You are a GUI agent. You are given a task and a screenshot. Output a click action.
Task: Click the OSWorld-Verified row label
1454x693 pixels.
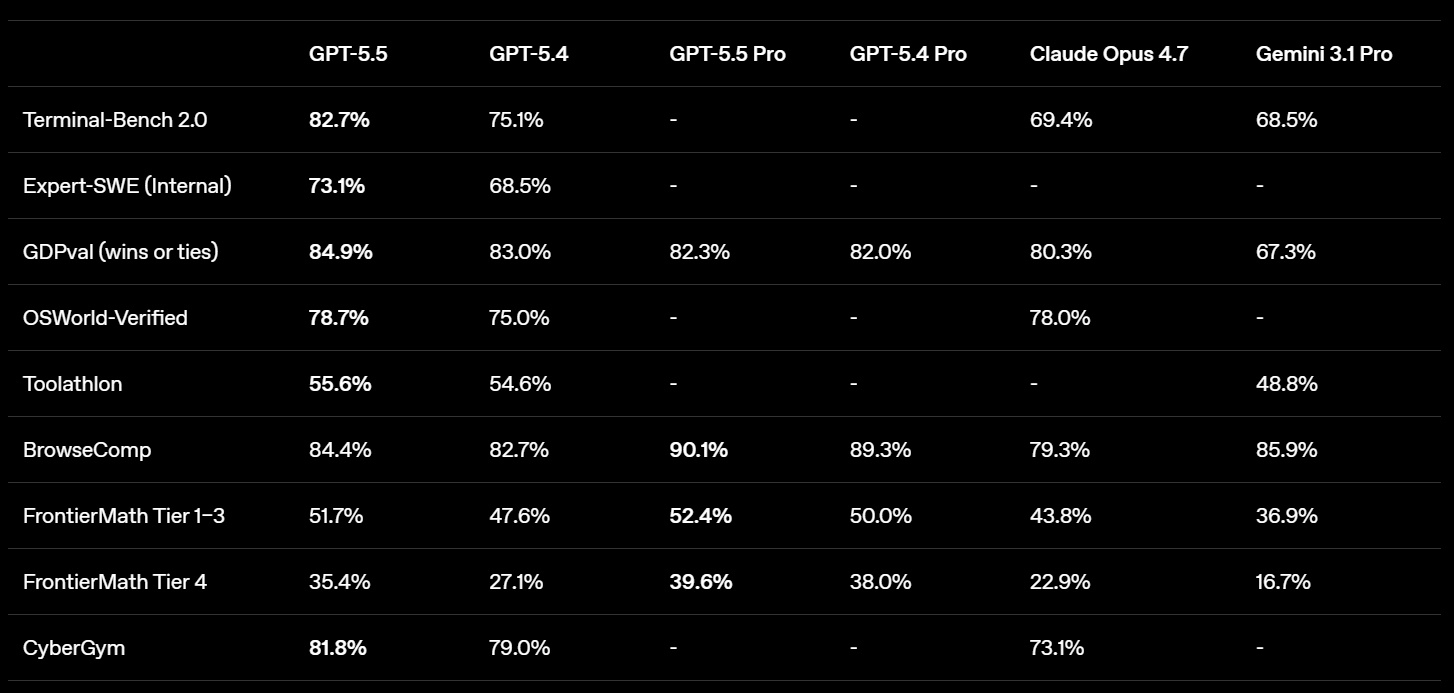(105, 318)
